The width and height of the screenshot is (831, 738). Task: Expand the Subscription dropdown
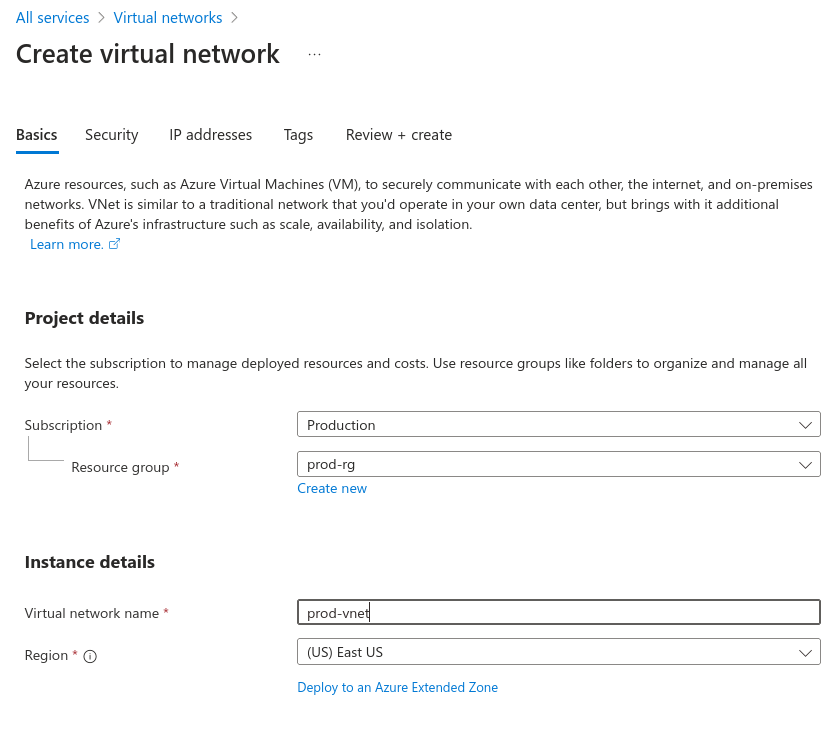coord(558,425)
